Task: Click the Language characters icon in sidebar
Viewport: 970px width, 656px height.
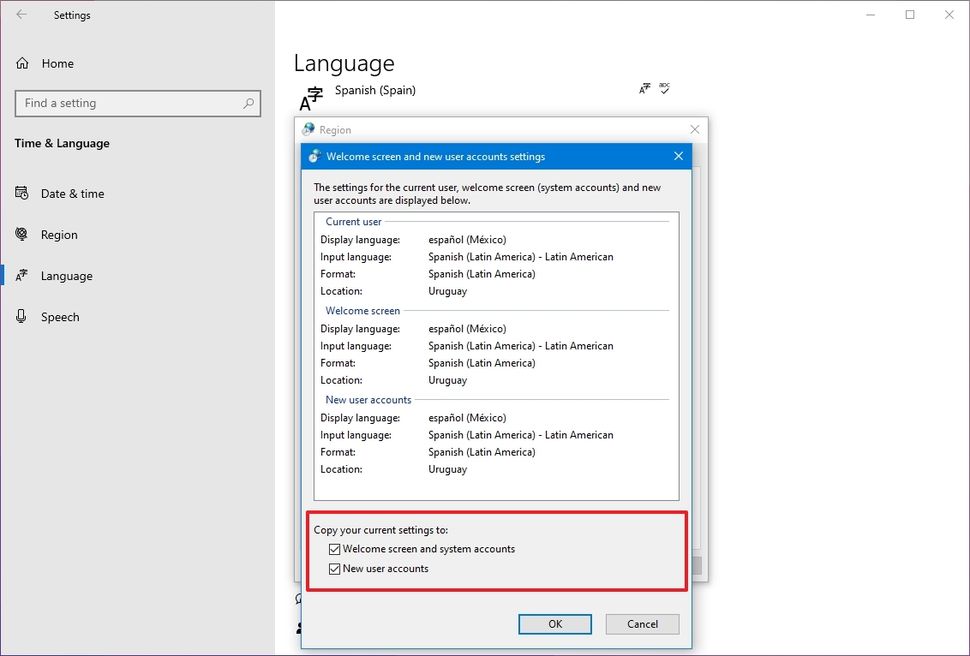Action: 23,276
